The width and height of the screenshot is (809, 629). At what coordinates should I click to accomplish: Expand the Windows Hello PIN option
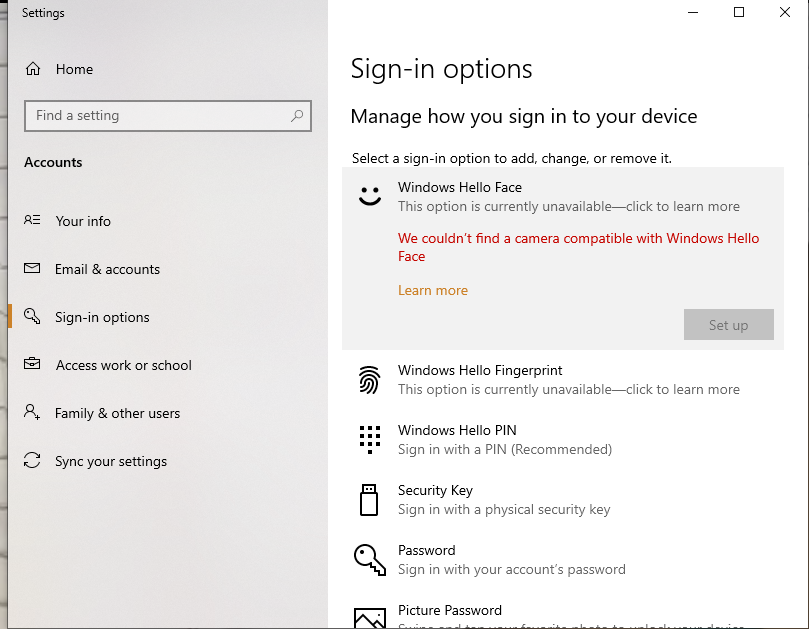[562, 440]
